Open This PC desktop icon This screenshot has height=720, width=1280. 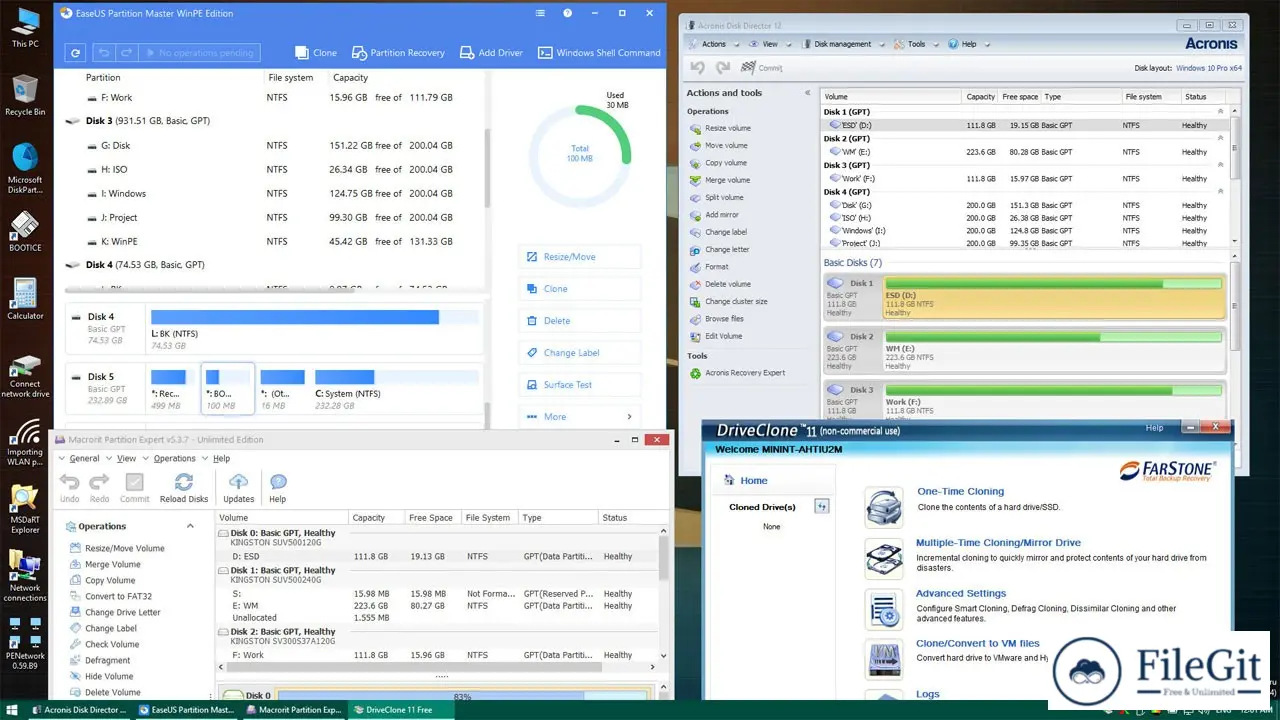pos(25,28)
